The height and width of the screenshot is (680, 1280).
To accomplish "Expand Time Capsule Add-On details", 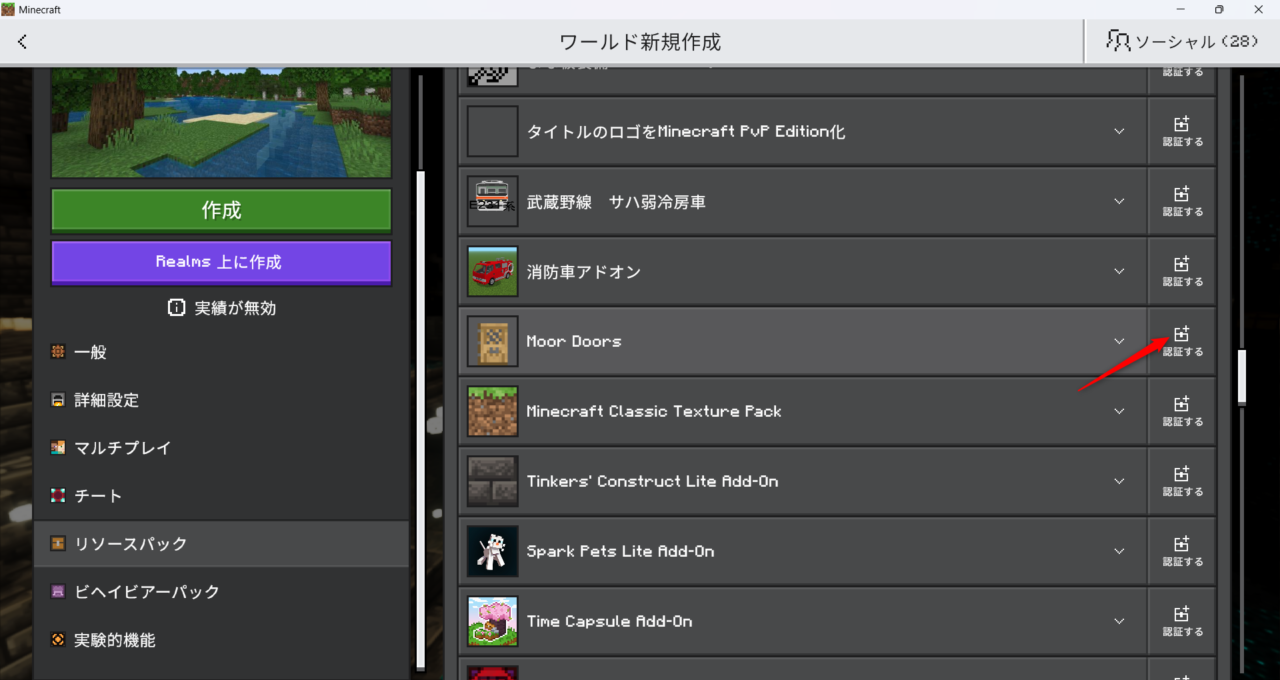I will (1119, 621).
